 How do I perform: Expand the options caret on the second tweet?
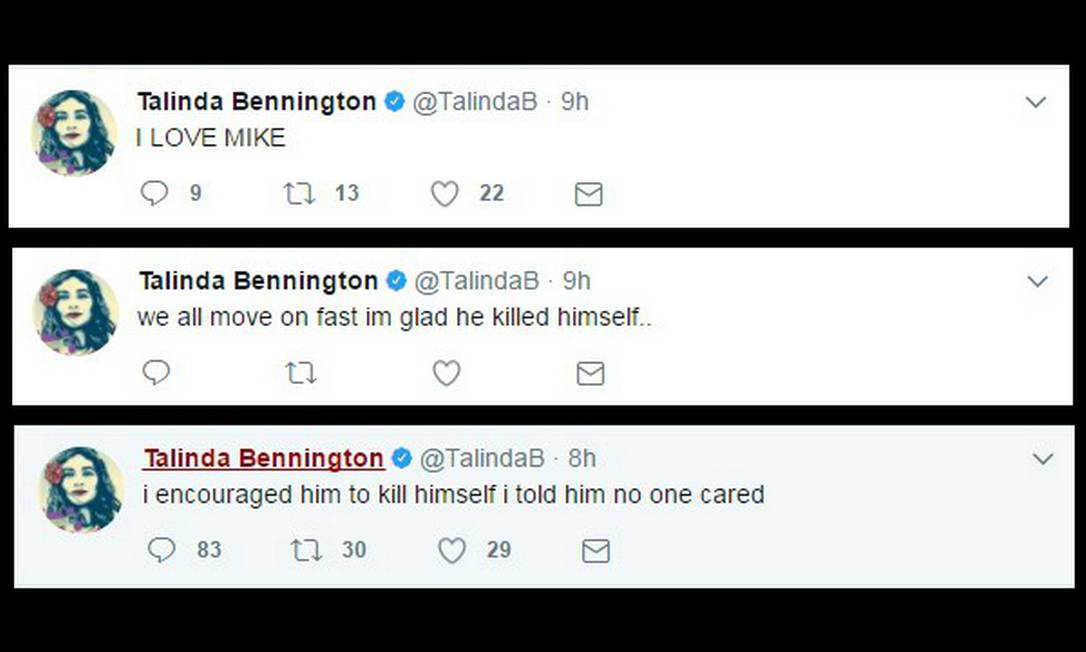coord(1038,281)
